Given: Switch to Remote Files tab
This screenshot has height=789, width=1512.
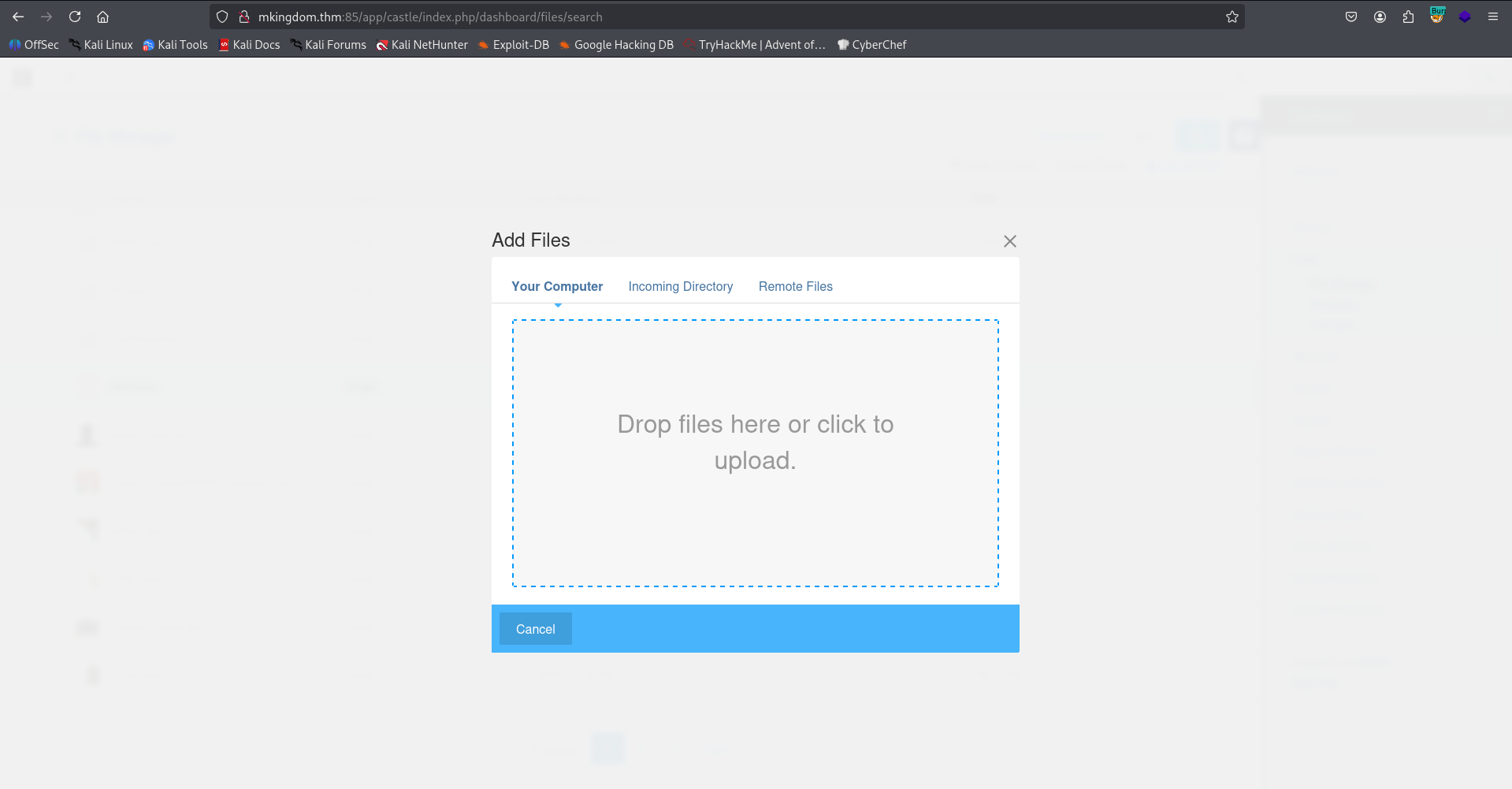Looking at the screenshot, I should point(795,286).
